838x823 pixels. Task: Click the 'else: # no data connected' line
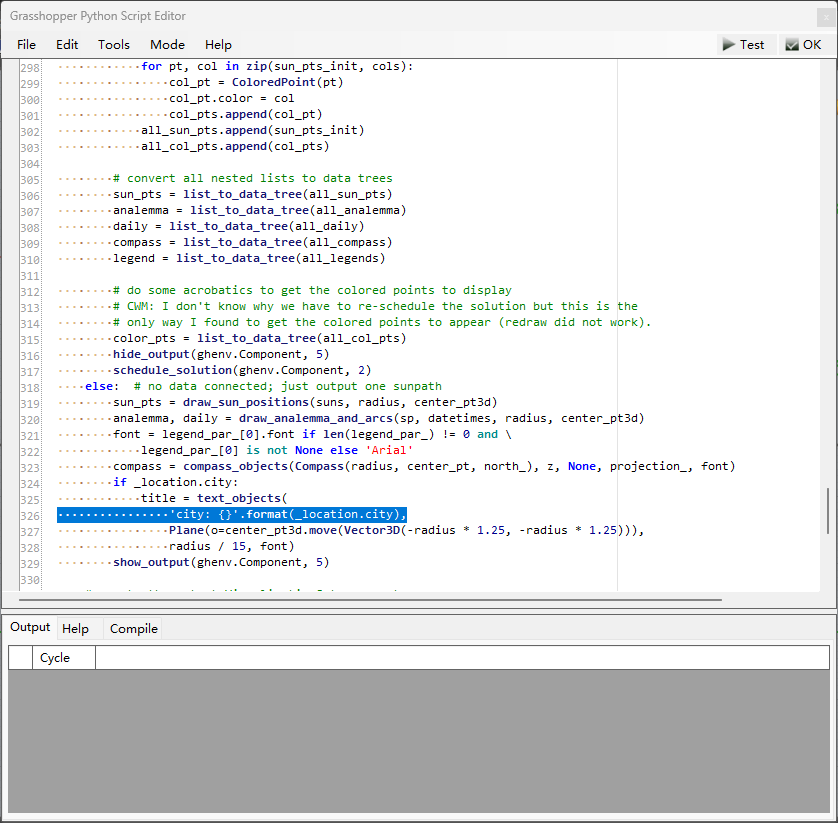263,387
